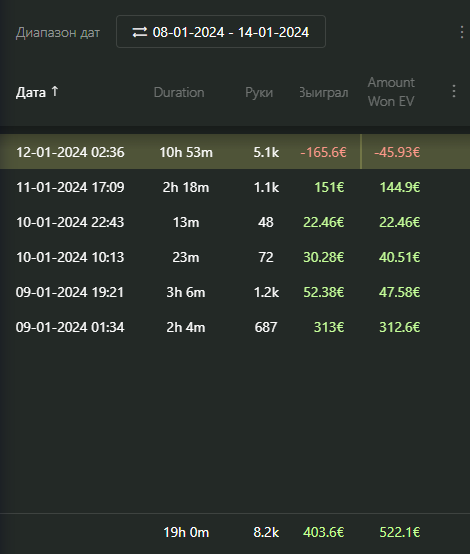Sort by the Дата column header
Viewport: 470px width, 554px height.
[31, 93]
